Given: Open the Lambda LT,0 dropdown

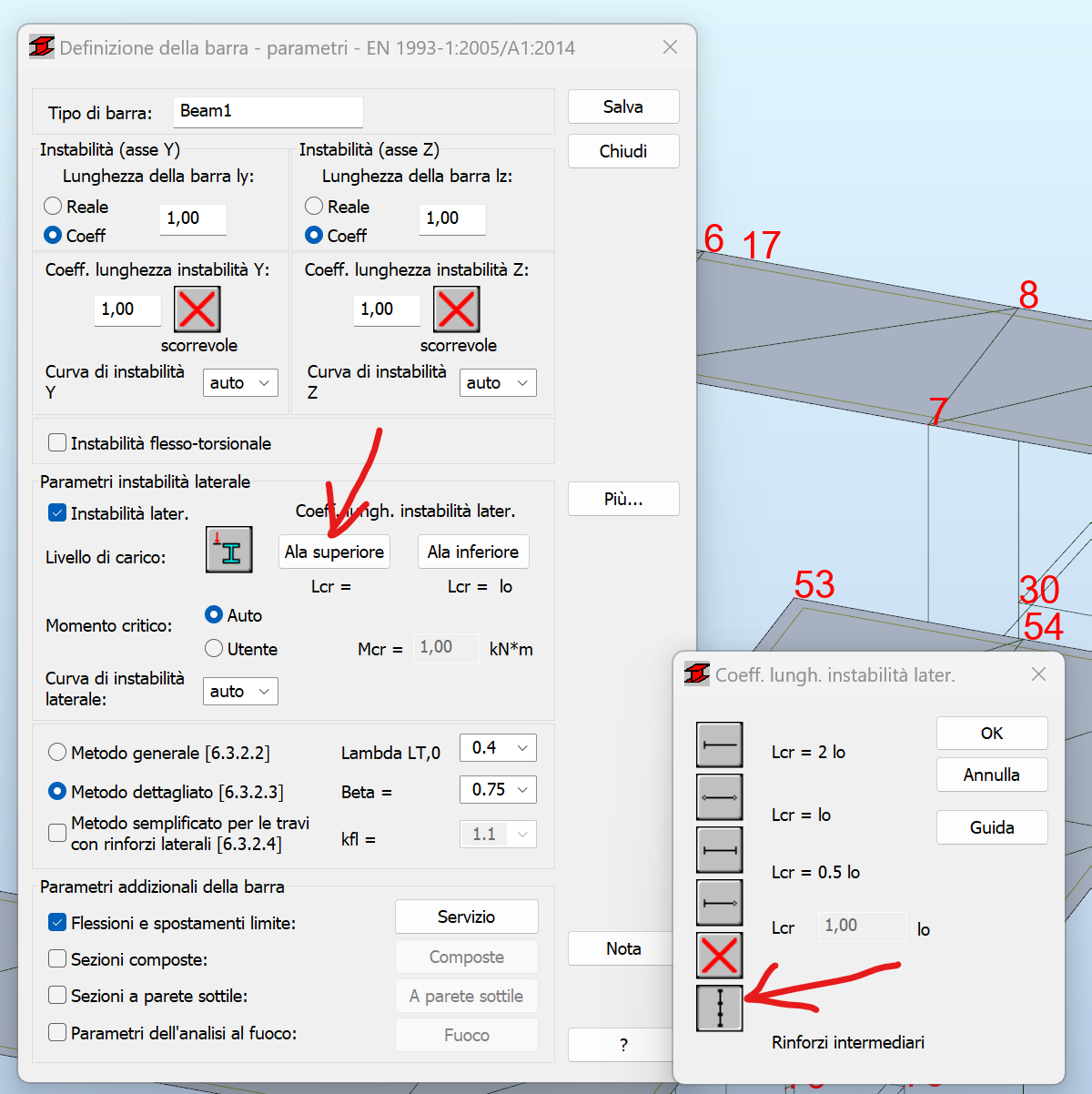Looking at the screenshot, I should pyautogui.click(x=498, y=747).
